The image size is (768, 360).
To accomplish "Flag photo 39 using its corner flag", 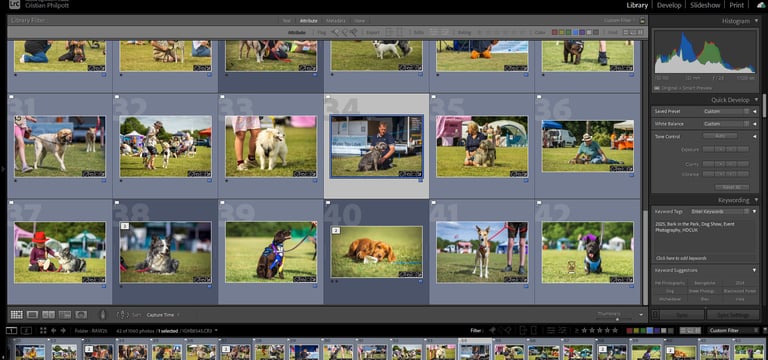I will click(x=222, y=202).
